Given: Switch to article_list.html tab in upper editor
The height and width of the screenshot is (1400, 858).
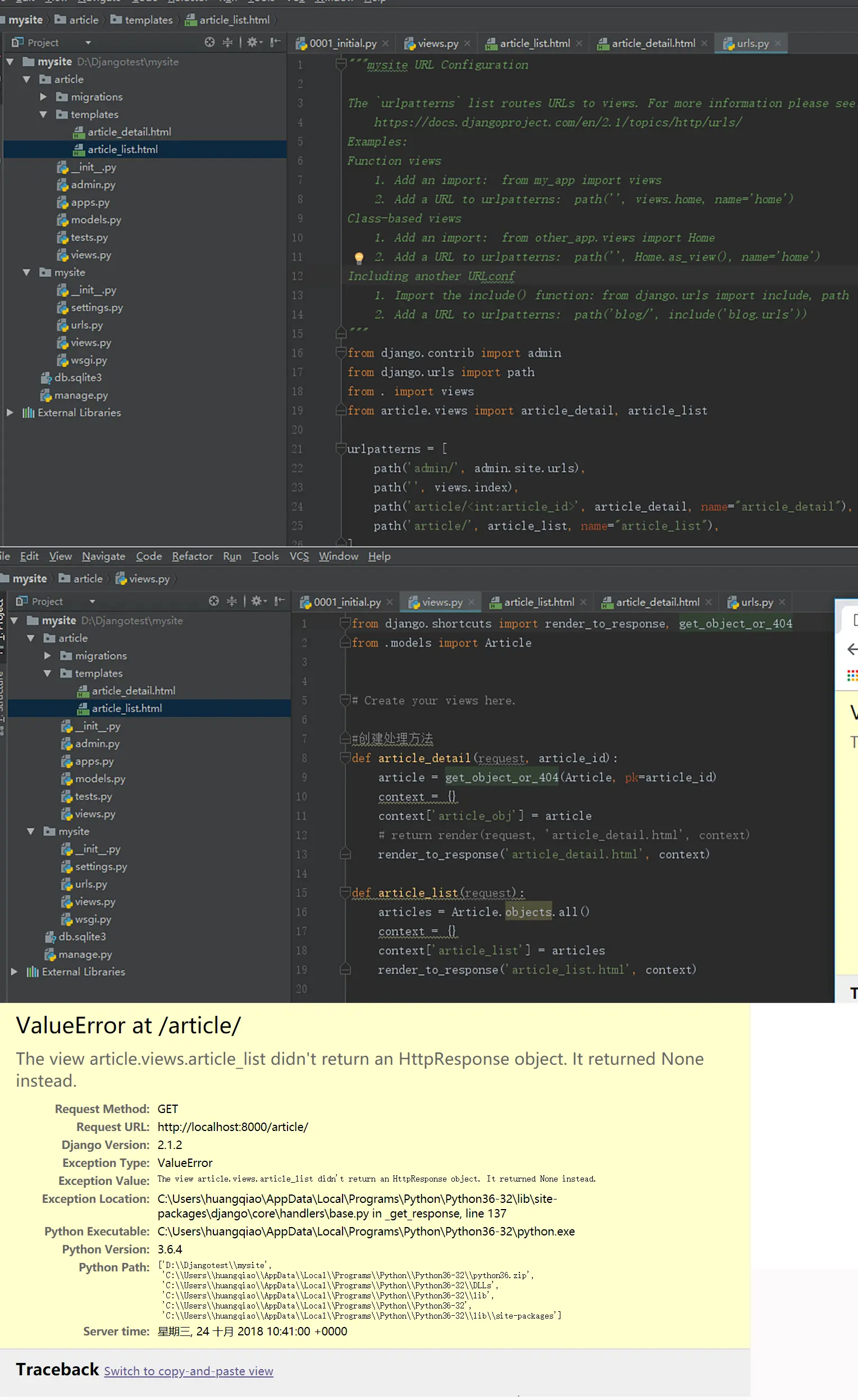Looking at the screenshot, I should (x=535, y=43).
